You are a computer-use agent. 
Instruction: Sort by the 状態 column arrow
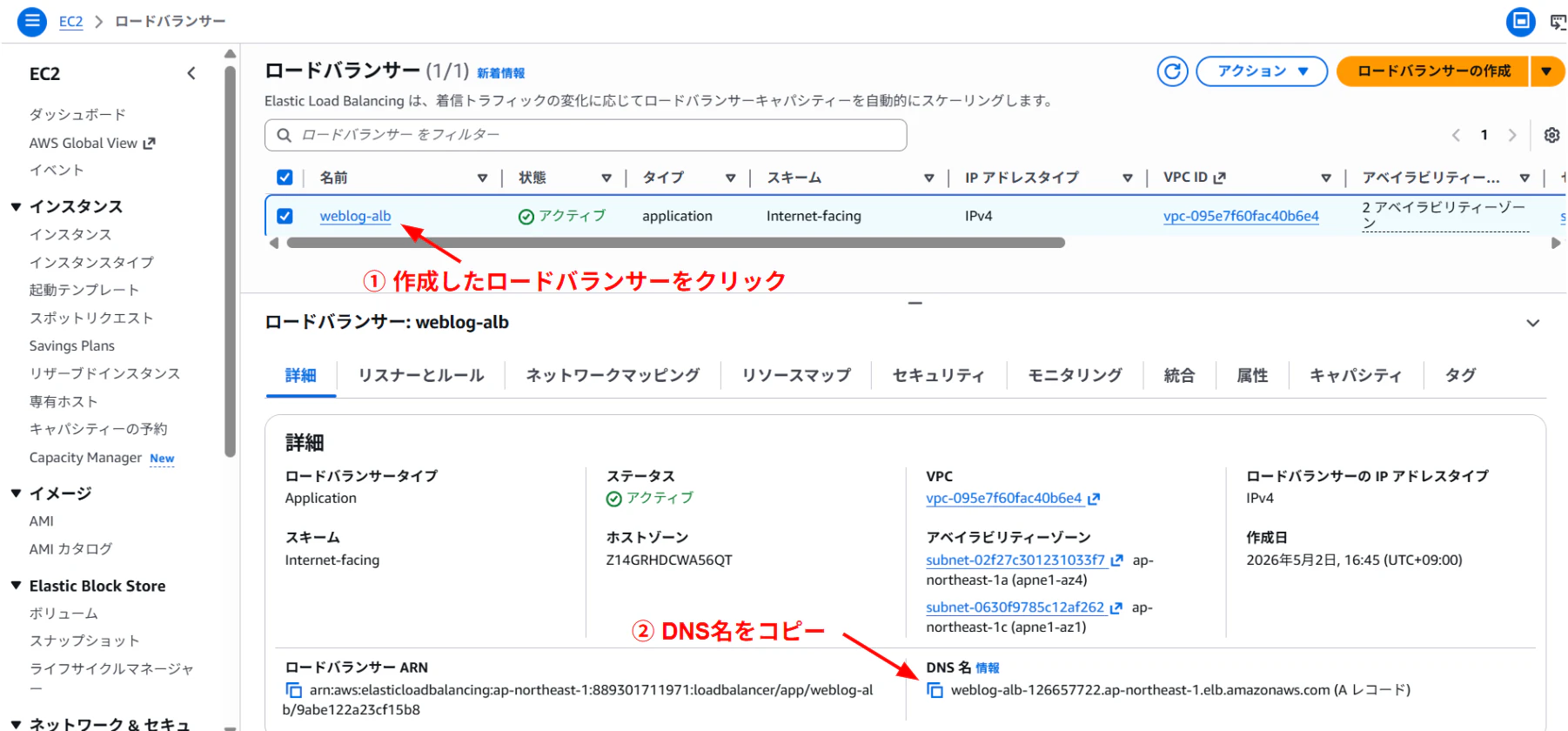tap(606, 178)
